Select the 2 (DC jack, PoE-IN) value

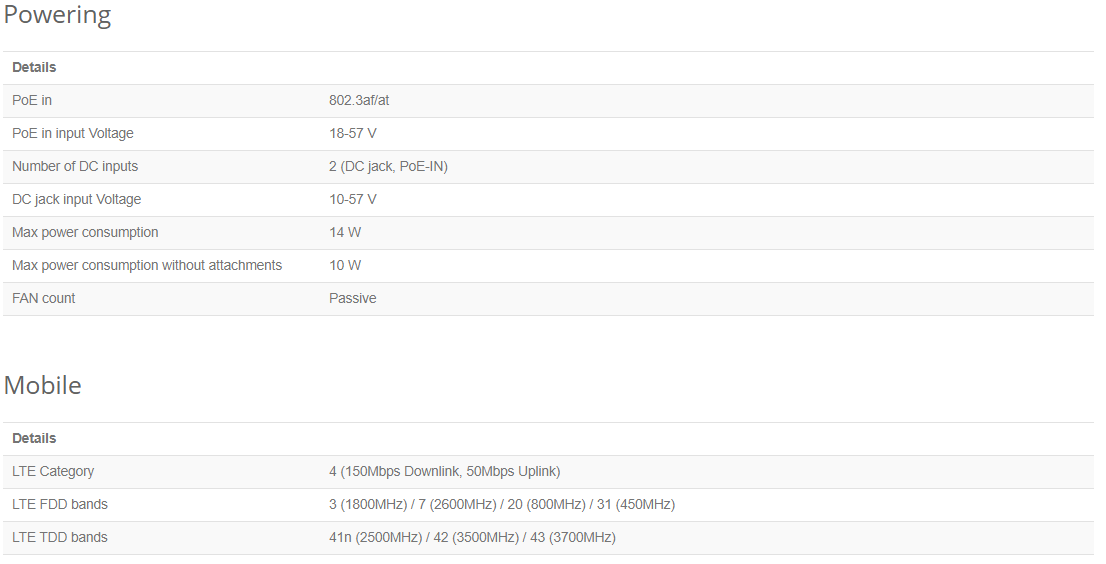[388, 166]
